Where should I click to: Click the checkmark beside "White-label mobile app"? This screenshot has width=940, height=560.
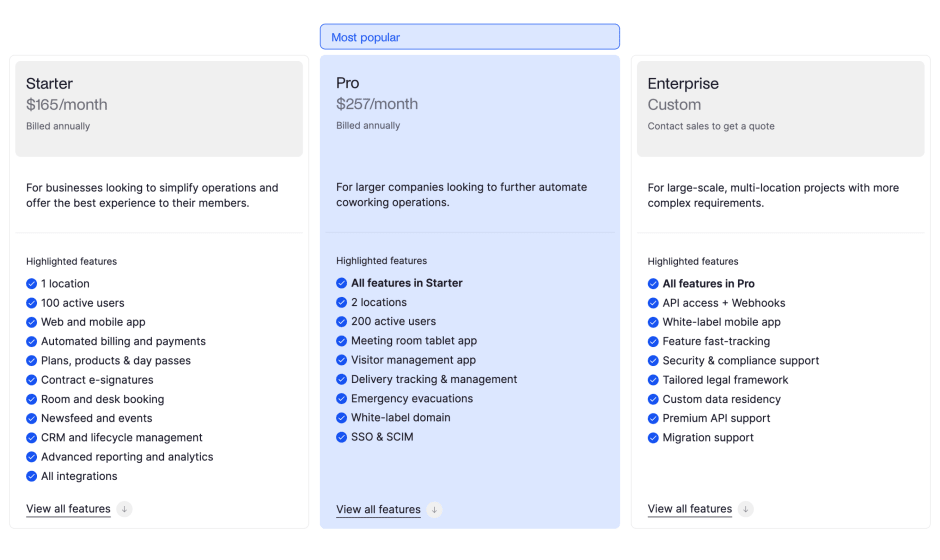[x=653, y=322]
